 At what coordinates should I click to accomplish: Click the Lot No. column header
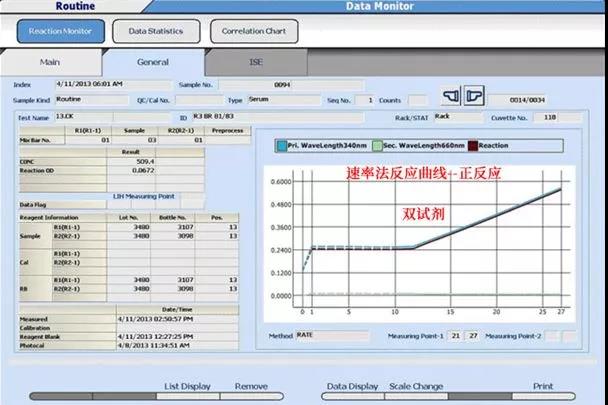tap(128, 218)
